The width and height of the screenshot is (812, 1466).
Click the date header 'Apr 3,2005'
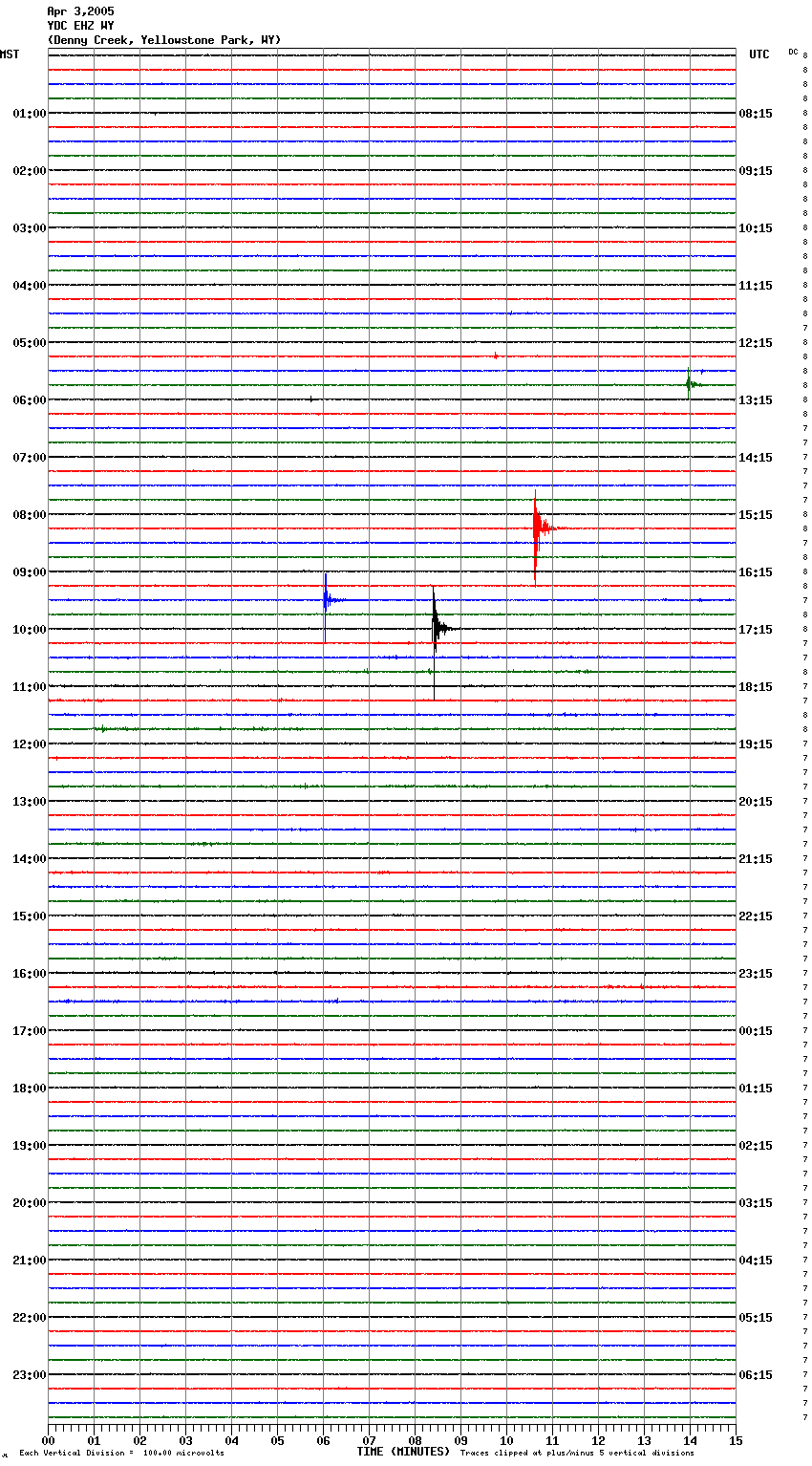point(80,11)
